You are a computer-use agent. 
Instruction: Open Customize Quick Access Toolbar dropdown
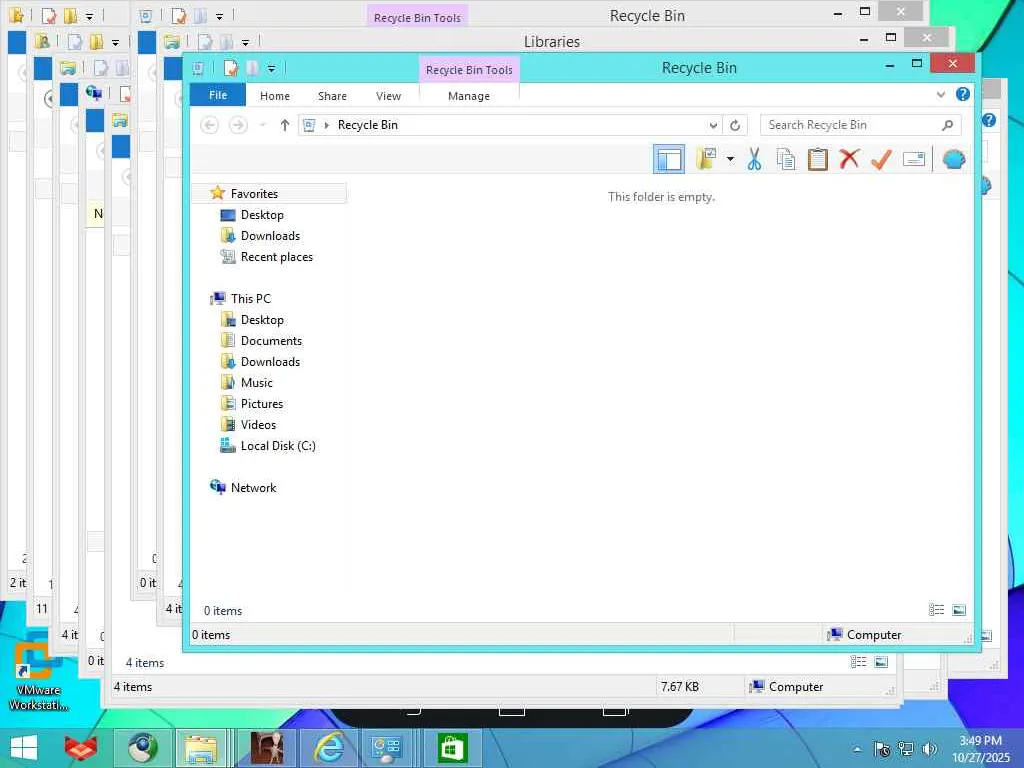tap(271, 69)
